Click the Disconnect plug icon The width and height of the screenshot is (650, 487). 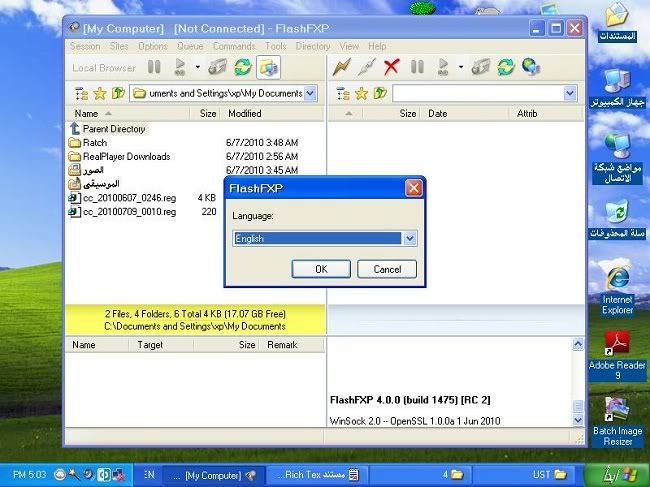pos(366,67)
